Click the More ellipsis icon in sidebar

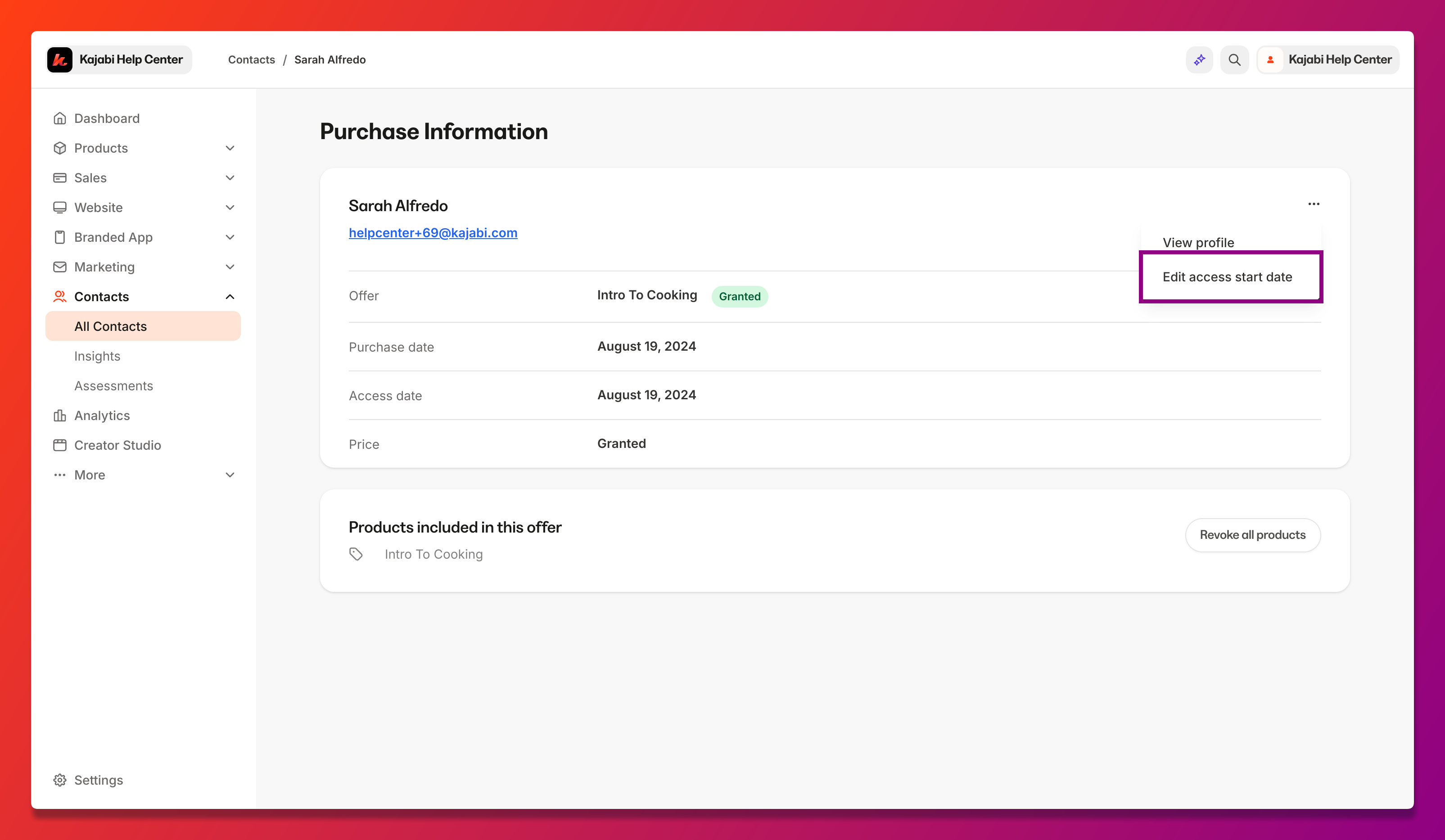tap(59, 475)
